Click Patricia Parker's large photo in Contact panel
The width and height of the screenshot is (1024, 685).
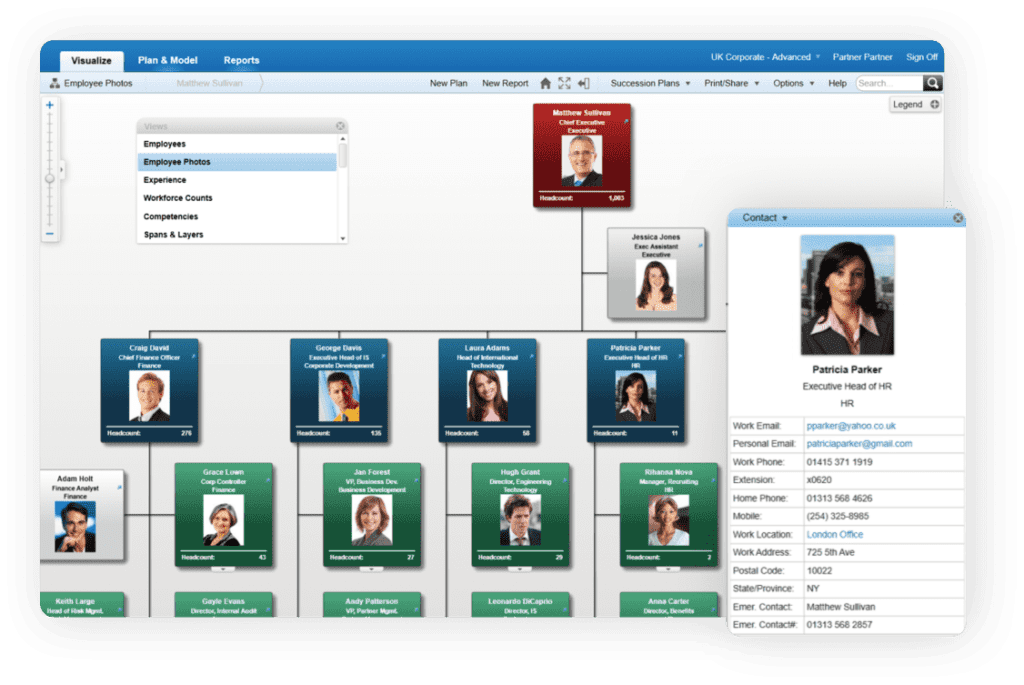pyautogui.click(x=847, y=295)
